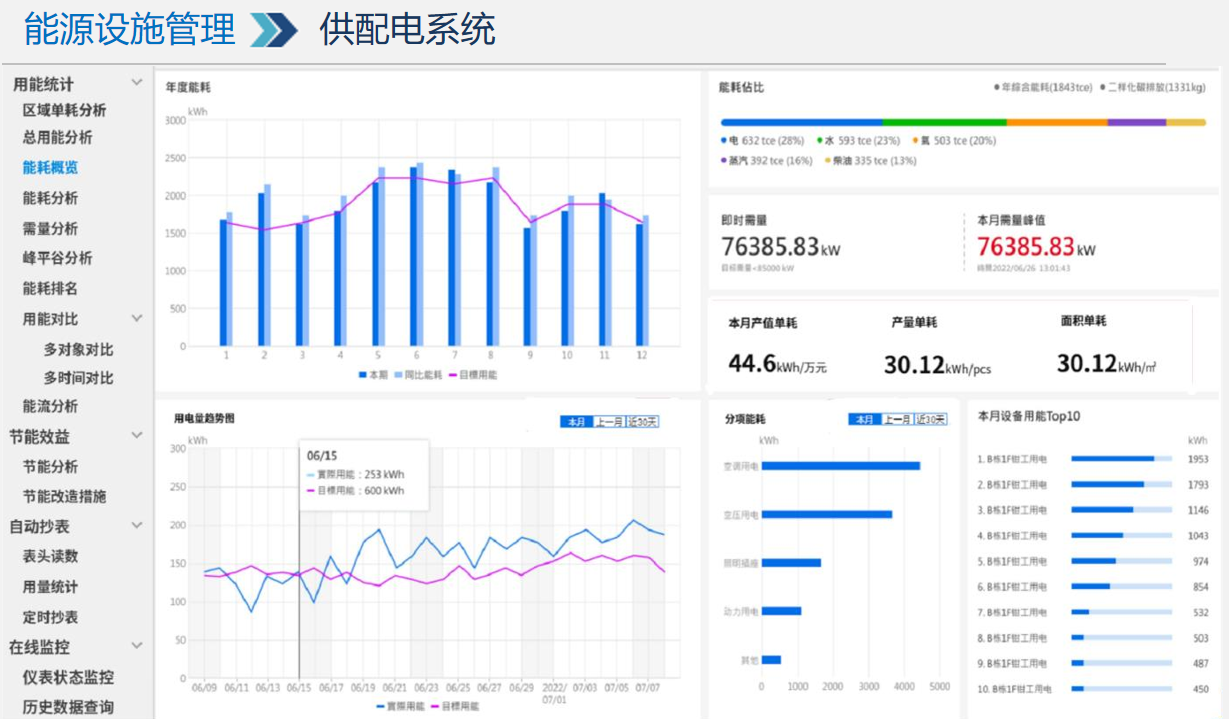Open 总用能分析 page
1229x719 pixels.
click(x=58, y=138)
